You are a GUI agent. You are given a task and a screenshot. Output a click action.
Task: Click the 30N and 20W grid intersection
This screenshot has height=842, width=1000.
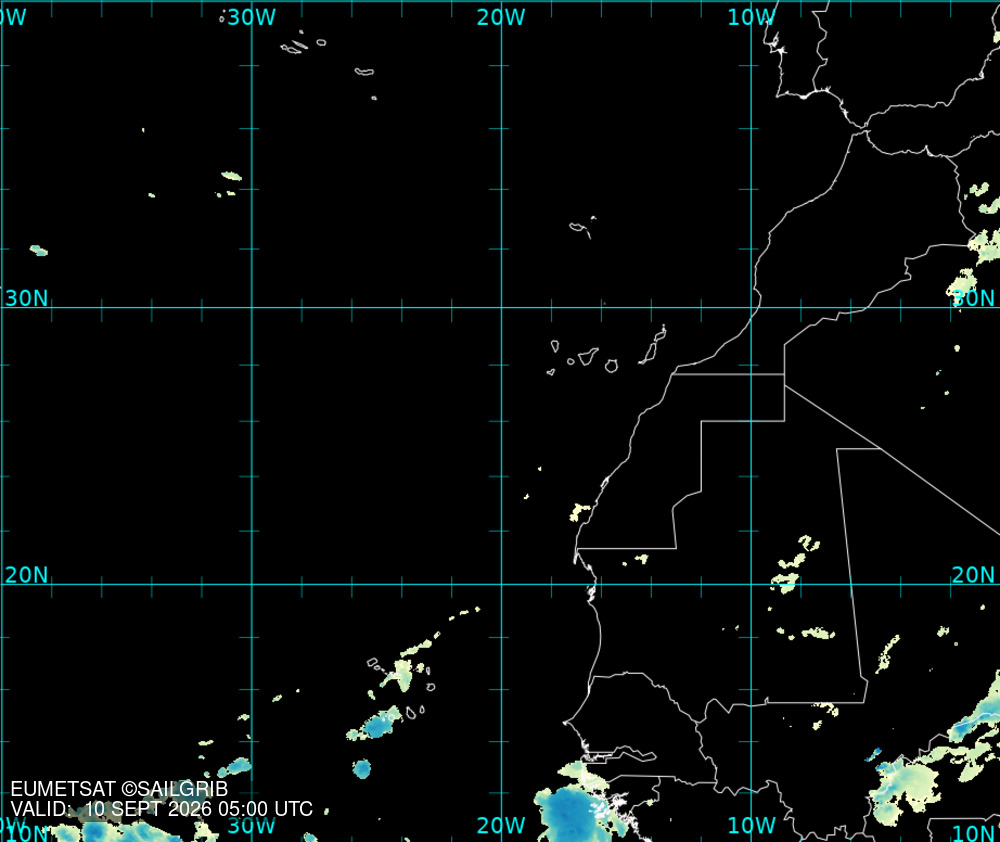[501, 307]
